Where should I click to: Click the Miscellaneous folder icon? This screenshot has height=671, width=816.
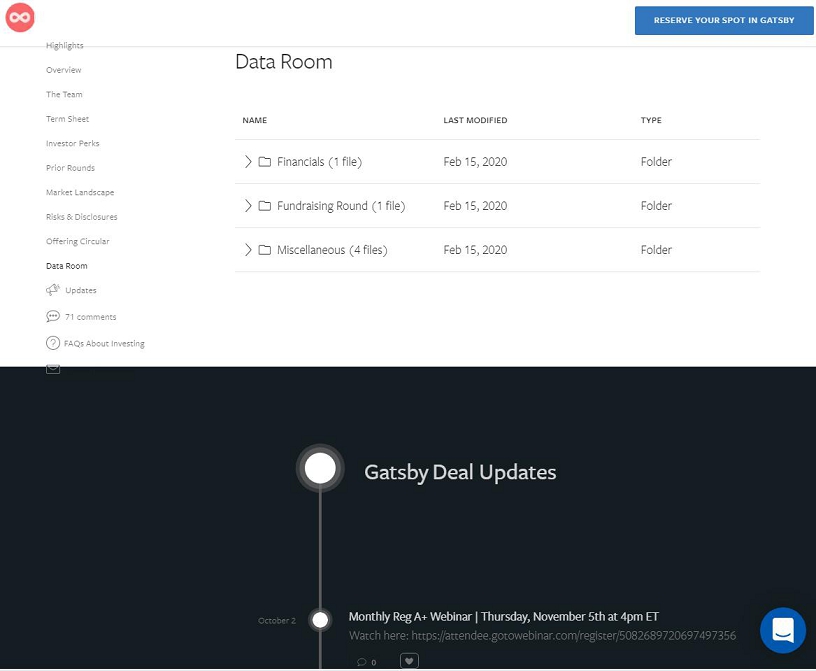pos(265,250)
